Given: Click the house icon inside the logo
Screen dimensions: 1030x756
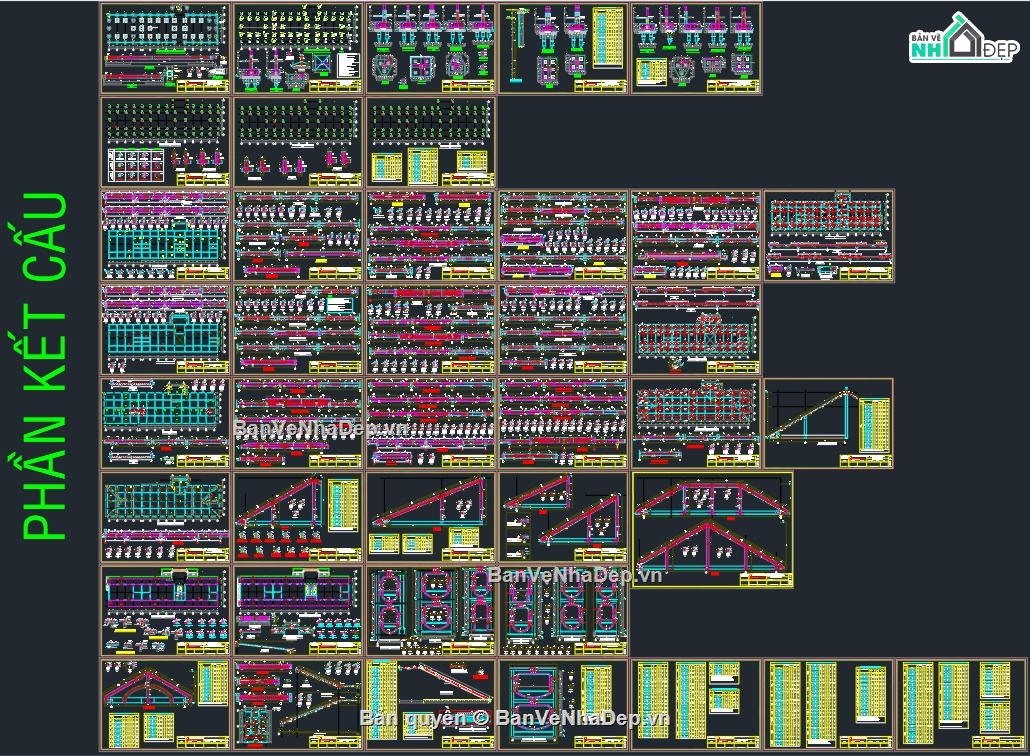Looking at the screenshot, I should [x=965, y=38].
